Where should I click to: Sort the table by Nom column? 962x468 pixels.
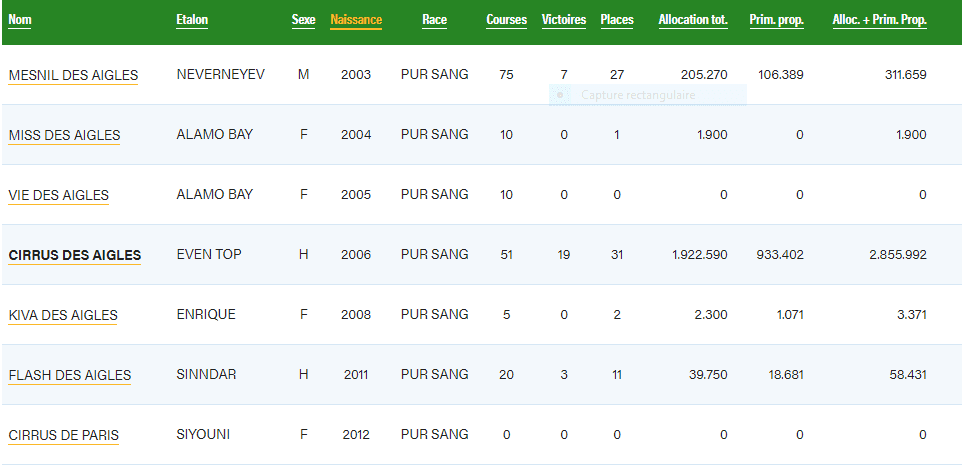click(20, 20)
